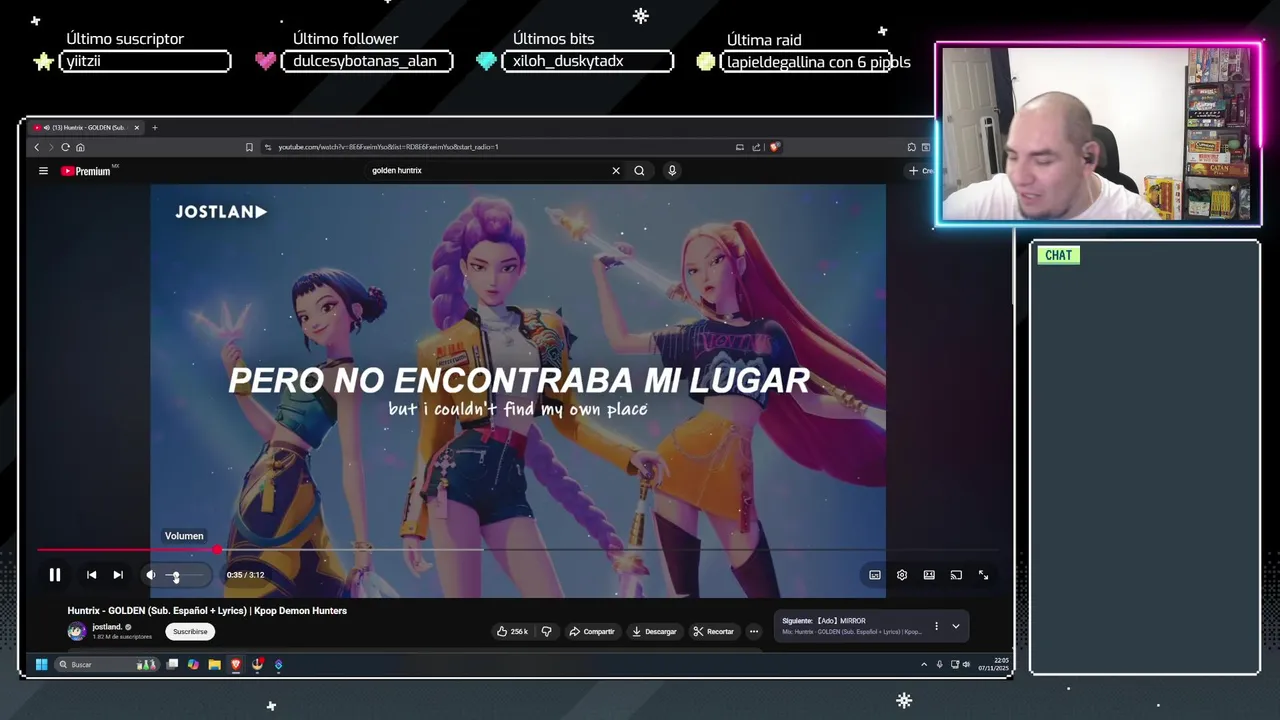
Task: Open the jostland channel name
Action: coord(107,627)
